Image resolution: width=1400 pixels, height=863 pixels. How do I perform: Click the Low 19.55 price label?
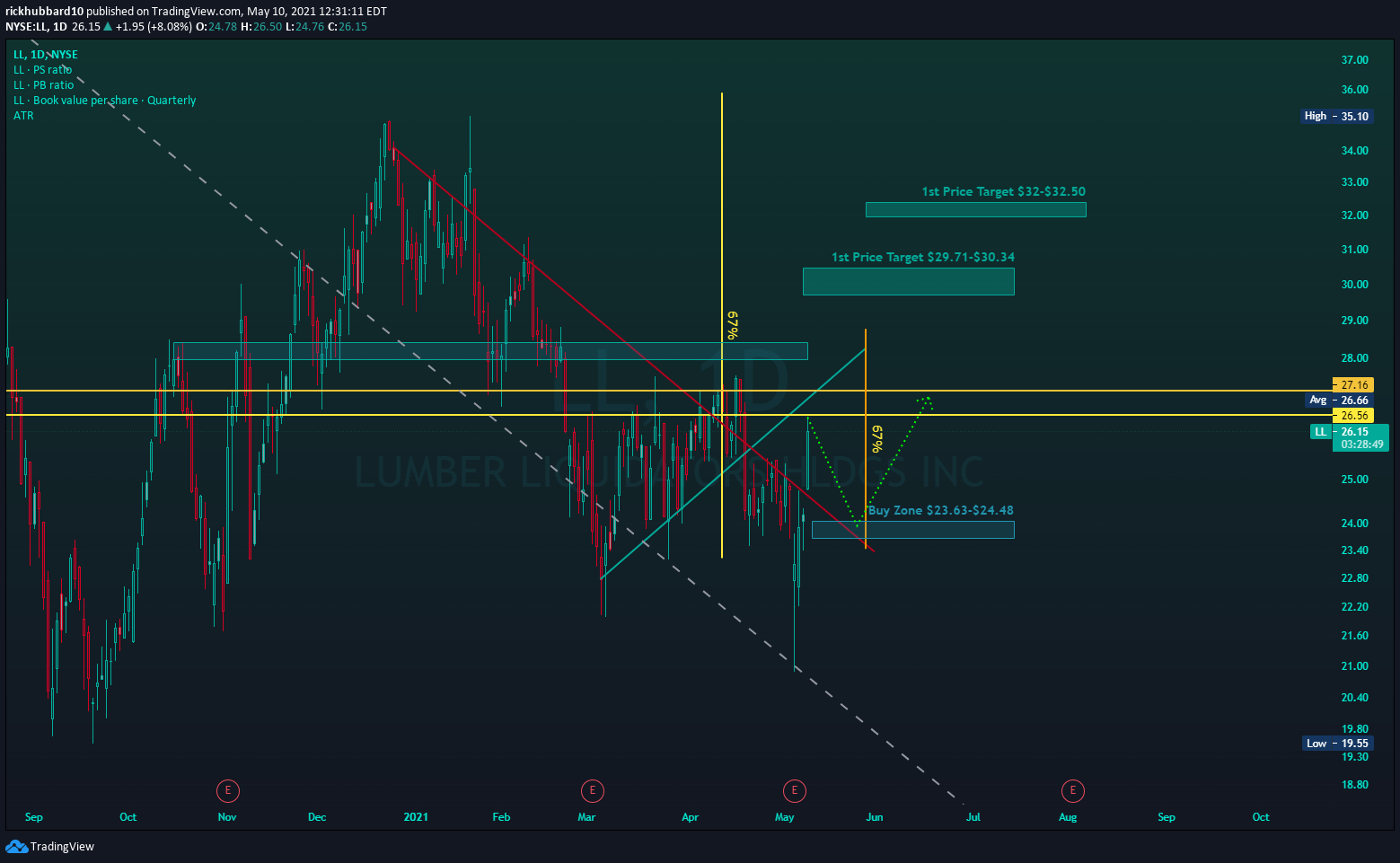(x=1337, y=744)
